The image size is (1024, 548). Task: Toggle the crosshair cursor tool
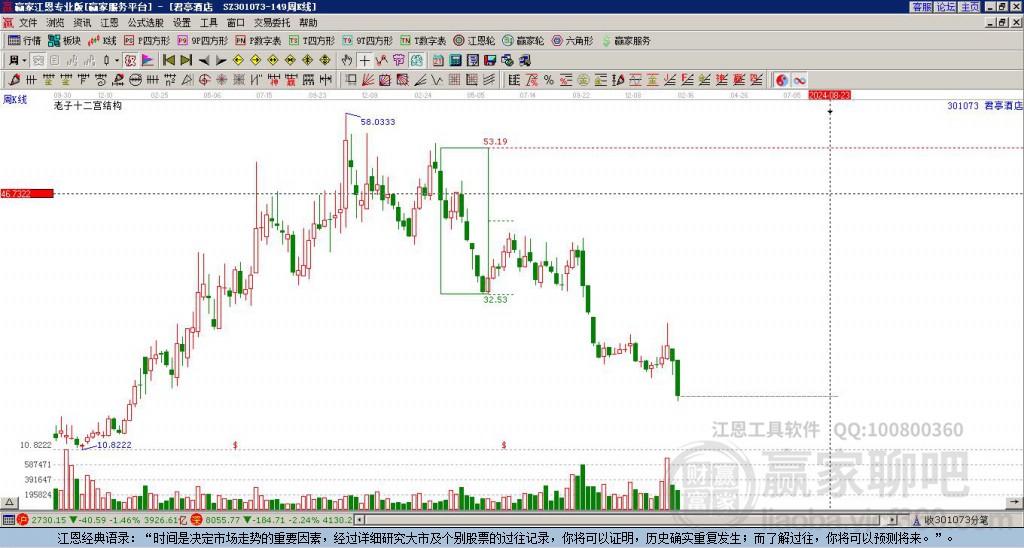(364, 60)
